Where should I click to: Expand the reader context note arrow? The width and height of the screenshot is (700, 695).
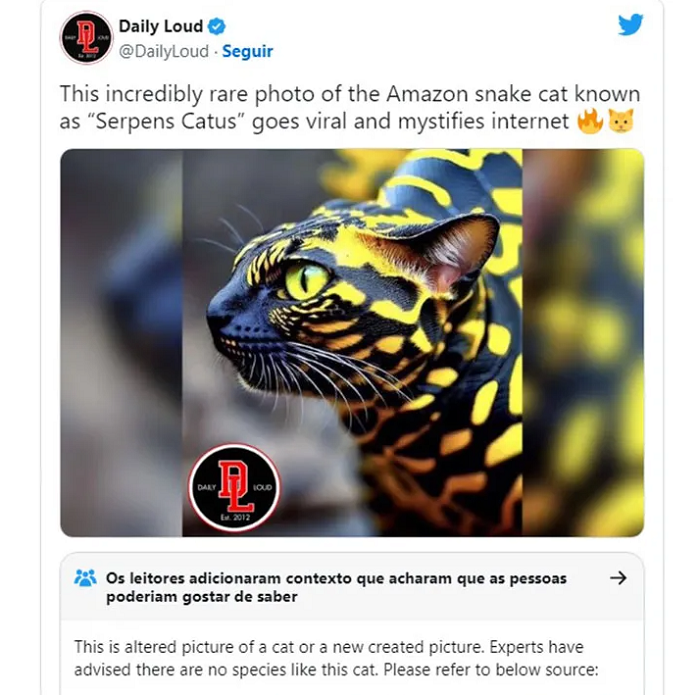[618, 578]
